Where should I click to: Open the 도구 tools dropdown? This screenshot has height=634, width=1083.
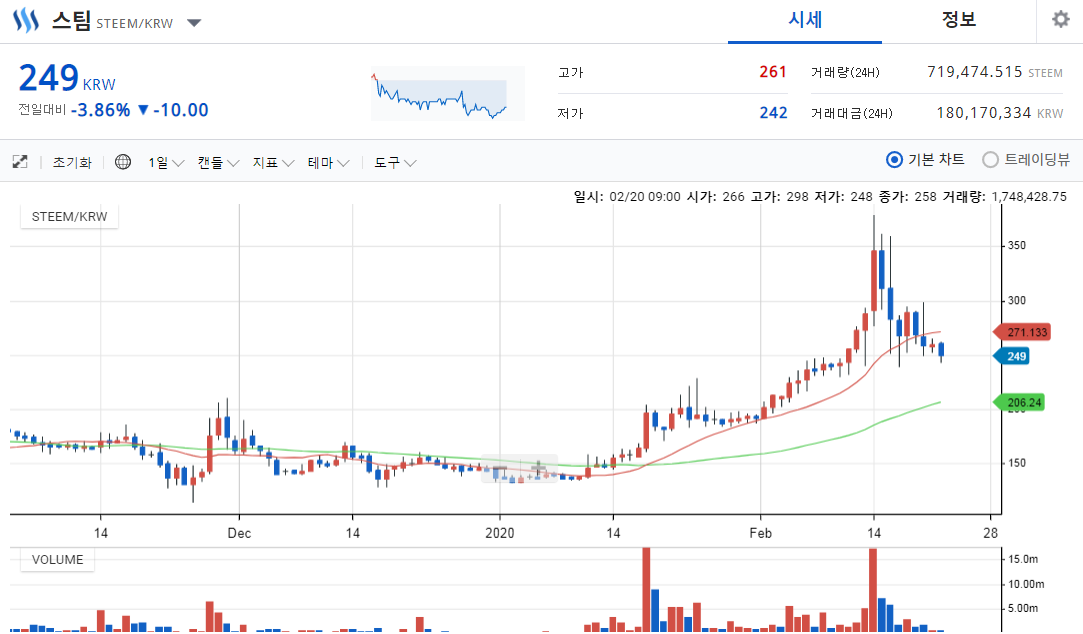(x=395, y=163)
